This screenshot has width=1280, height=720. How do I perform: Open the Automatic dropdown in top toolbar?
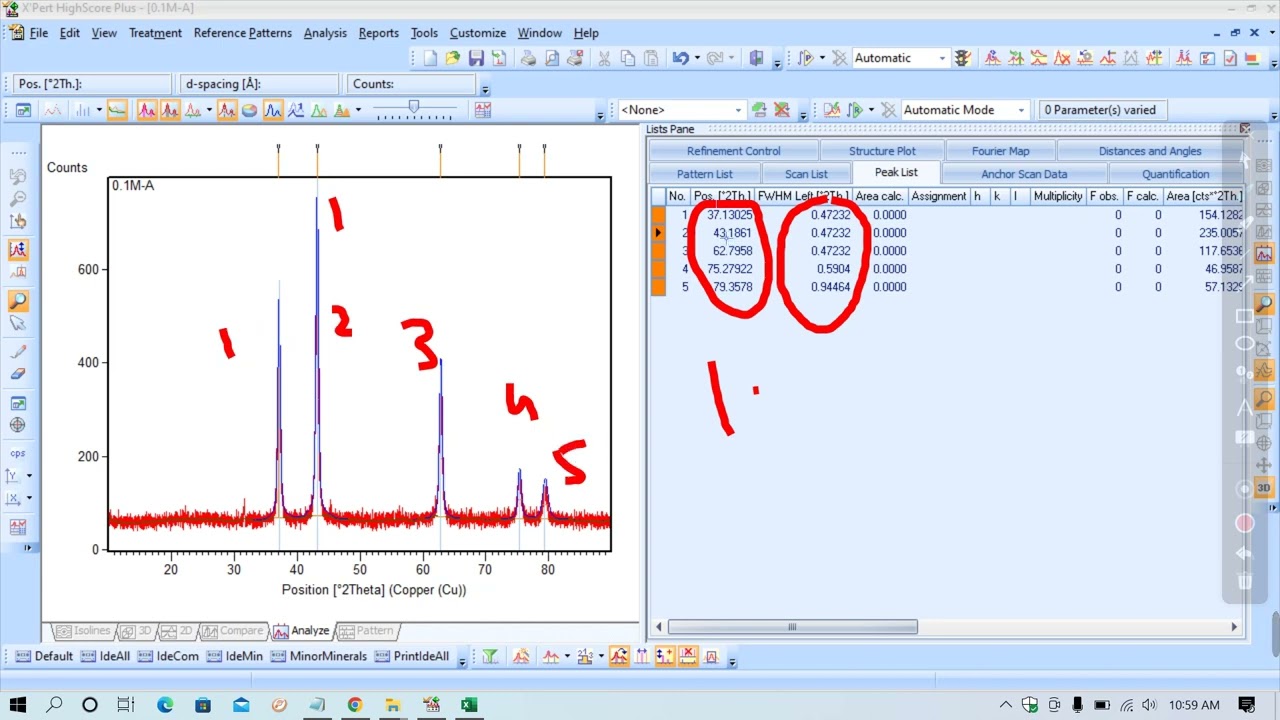[x=941, y=58]
